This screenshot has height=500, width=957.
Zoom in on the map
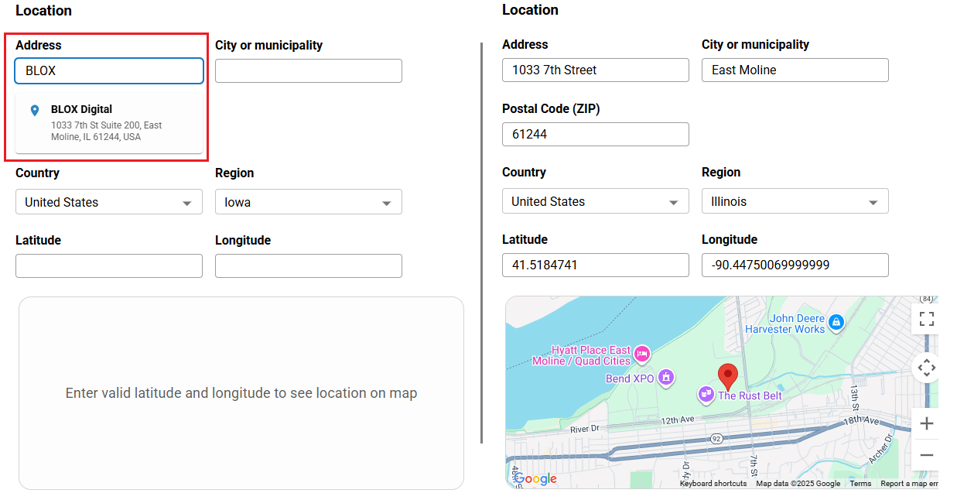926,424
